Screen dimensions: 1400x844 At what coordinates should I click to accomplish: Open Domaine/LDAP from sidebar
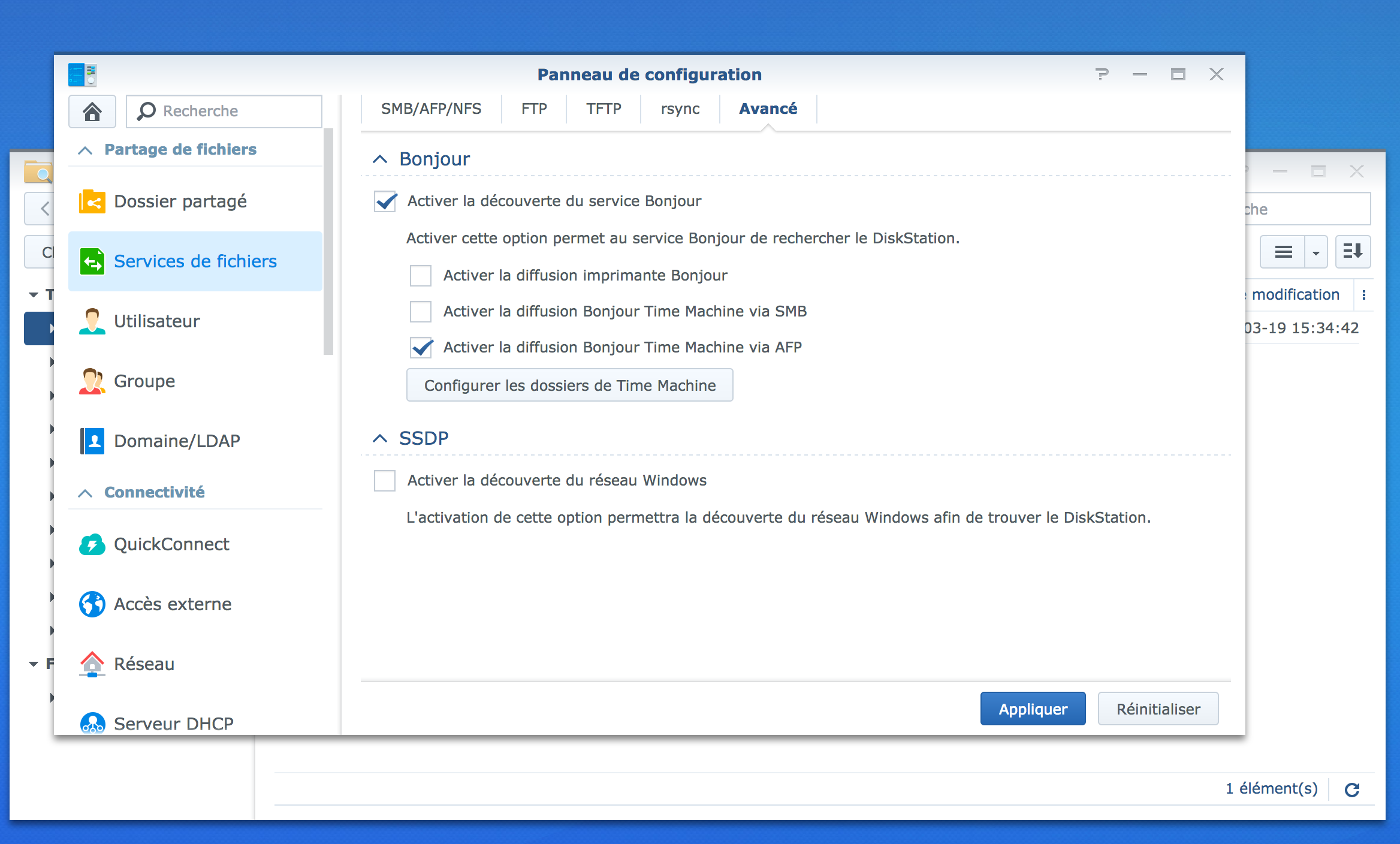pyautogui.click(x=176, y=441)
